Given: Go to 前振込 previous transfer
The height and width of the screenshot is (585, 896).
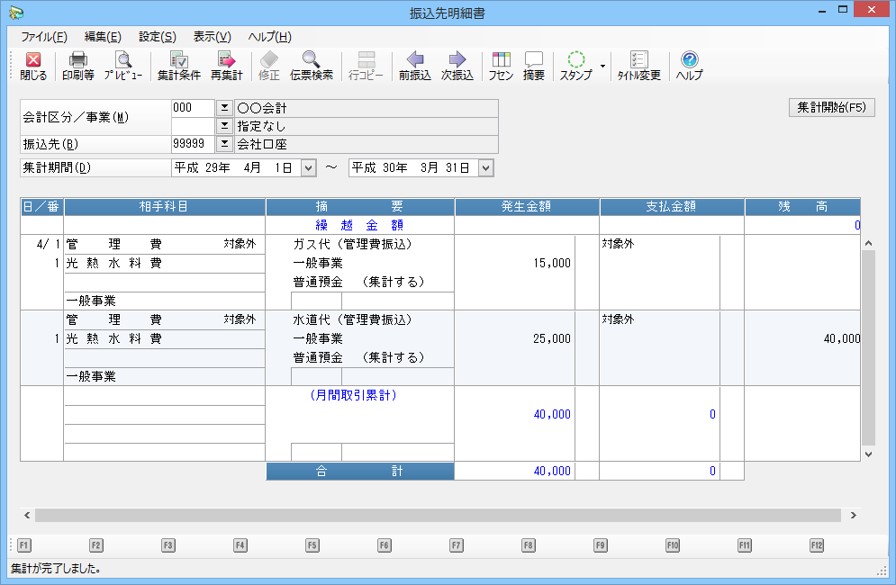Looking at the screenshot, I should point(414,66).
